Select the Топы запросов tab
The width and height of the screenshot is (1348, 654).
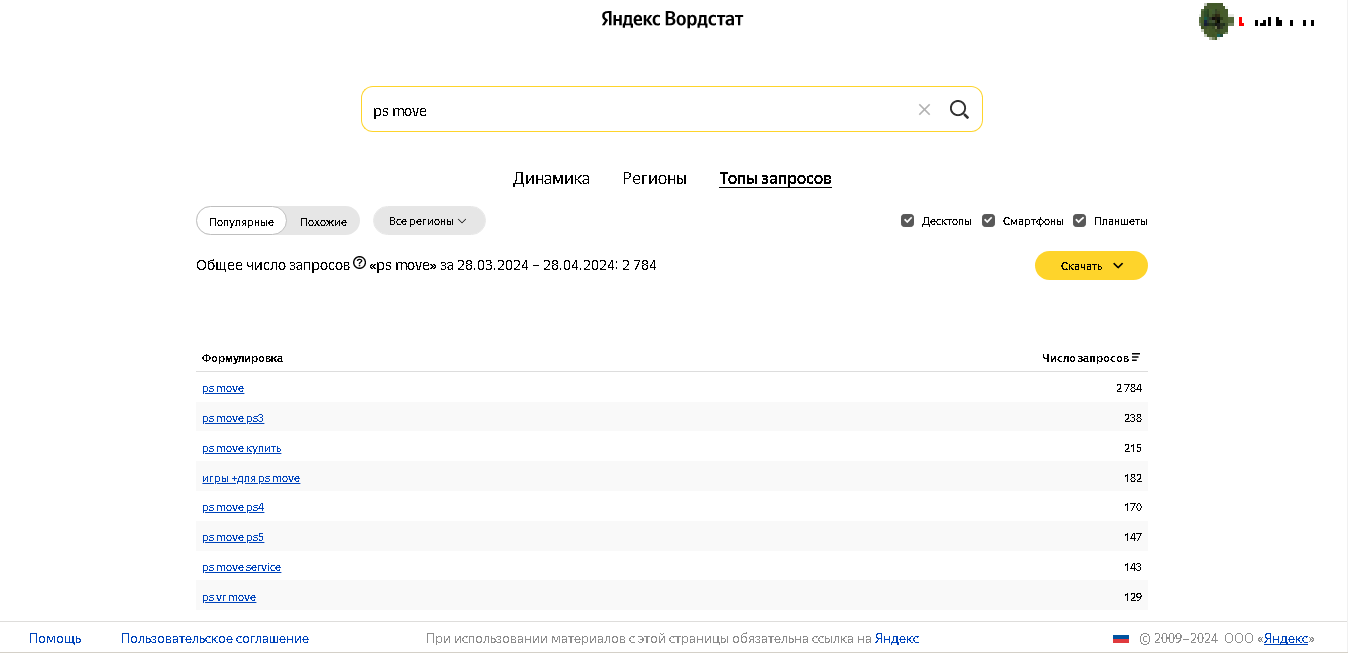point(775,179)
